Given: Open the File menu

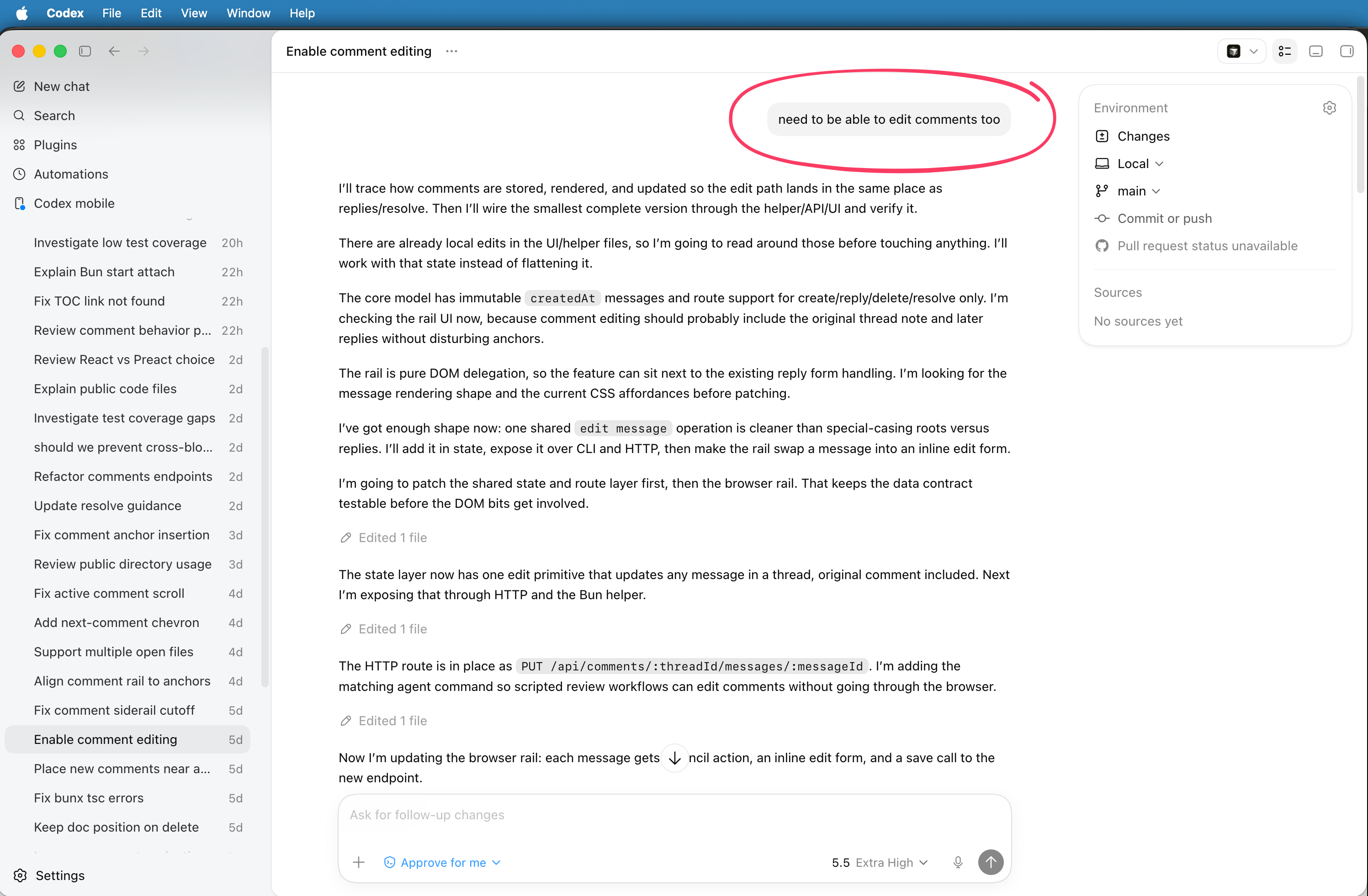Looking at the screenshot, I should click(x=111, y=13).
